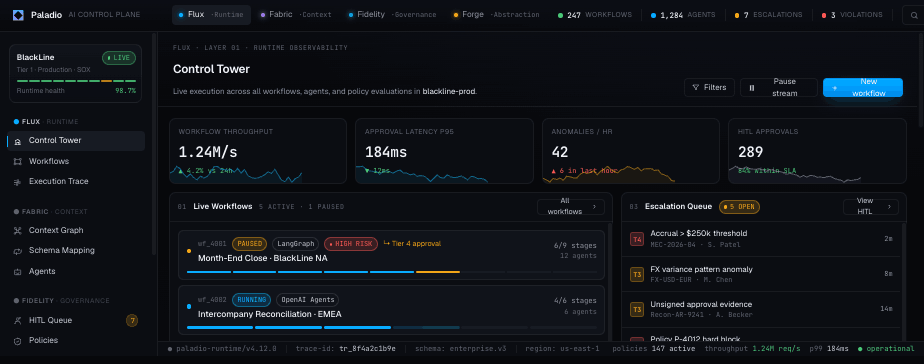Switch to the Flux Runtime tab

(211, 15)
